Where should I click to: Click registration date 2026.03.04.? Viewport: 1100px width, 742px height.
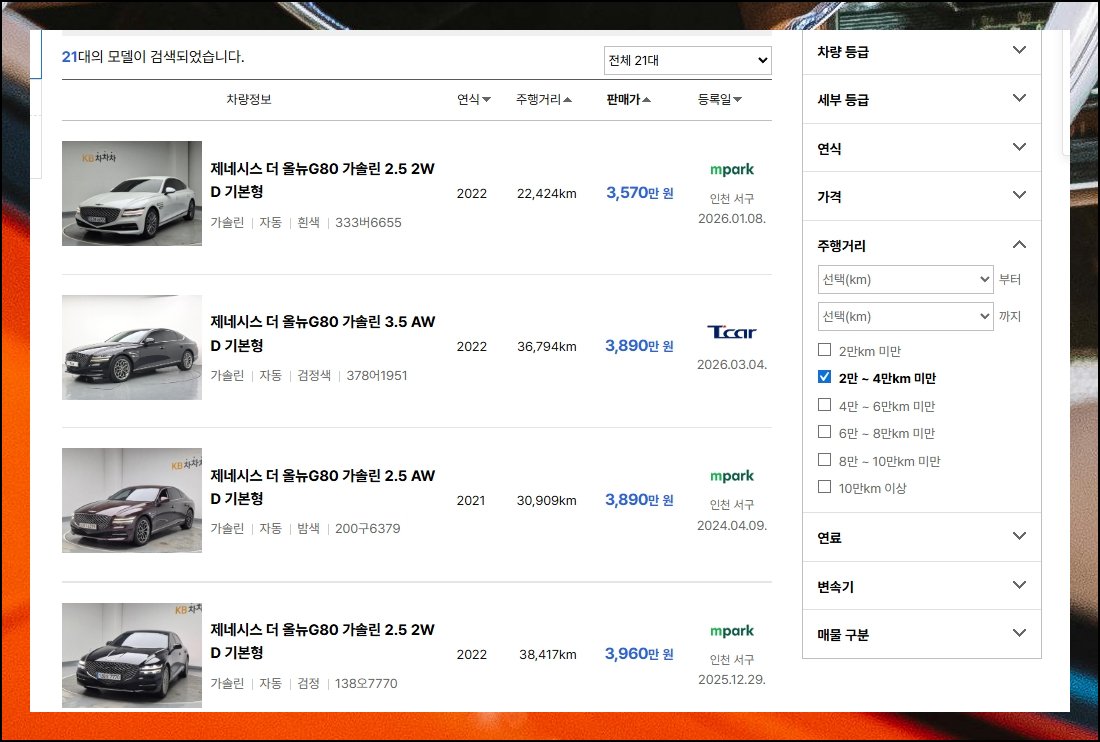(x=732, y=364)
